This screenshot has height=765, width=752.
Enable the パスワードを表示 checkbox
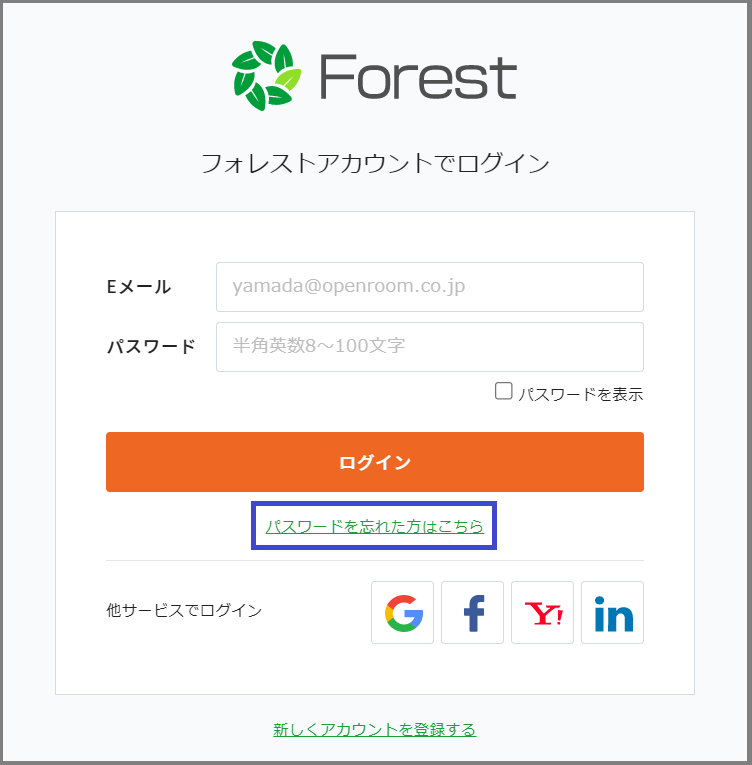(x=504, y=391)
